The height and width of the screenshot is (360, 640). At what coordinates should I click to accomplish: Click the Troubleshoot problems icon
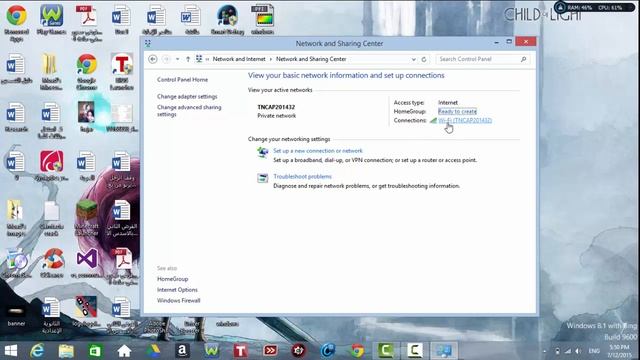click(262, 178)
